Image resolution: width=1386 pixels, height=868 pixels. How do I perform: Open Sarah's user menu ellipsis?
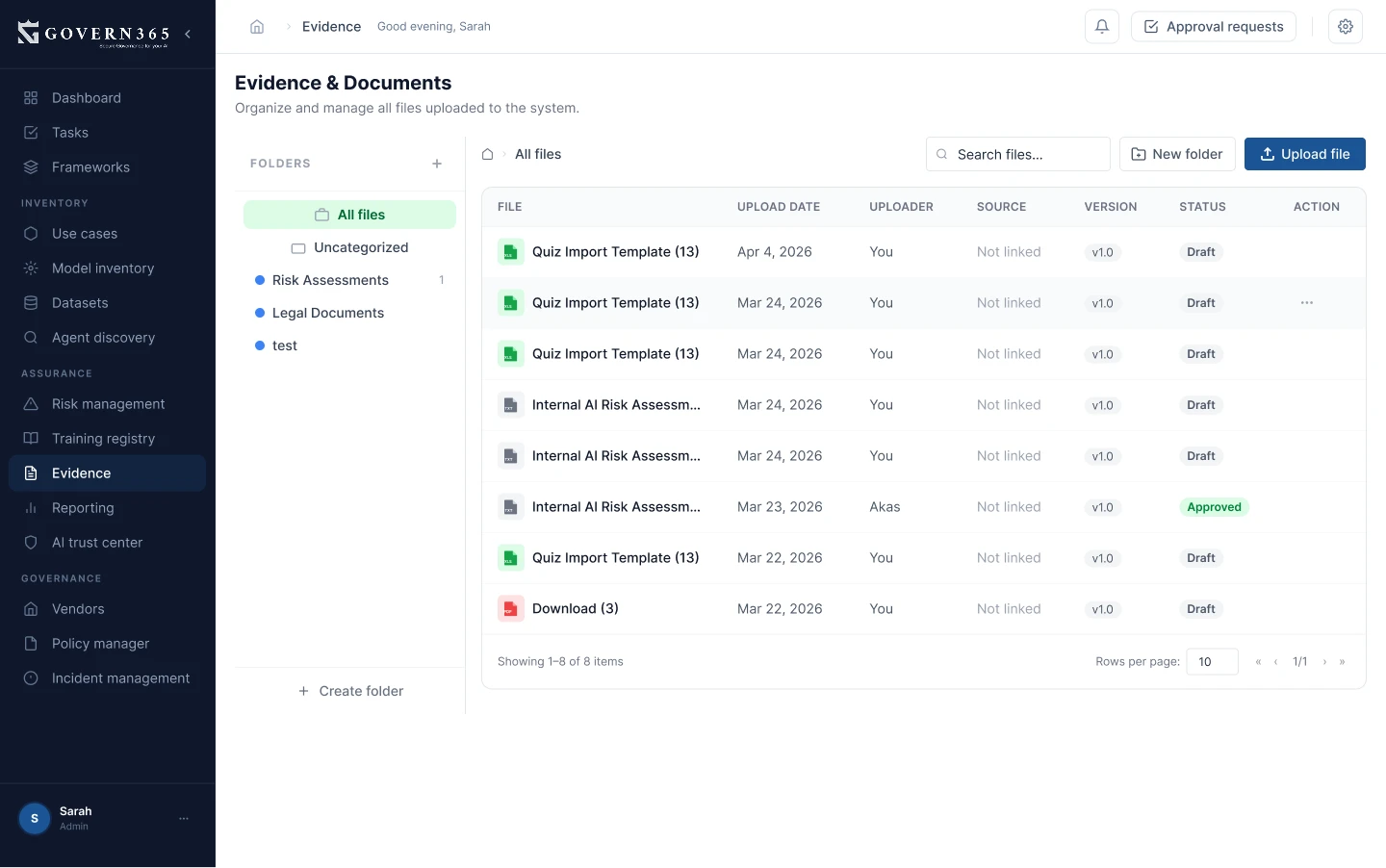[184, 818]
